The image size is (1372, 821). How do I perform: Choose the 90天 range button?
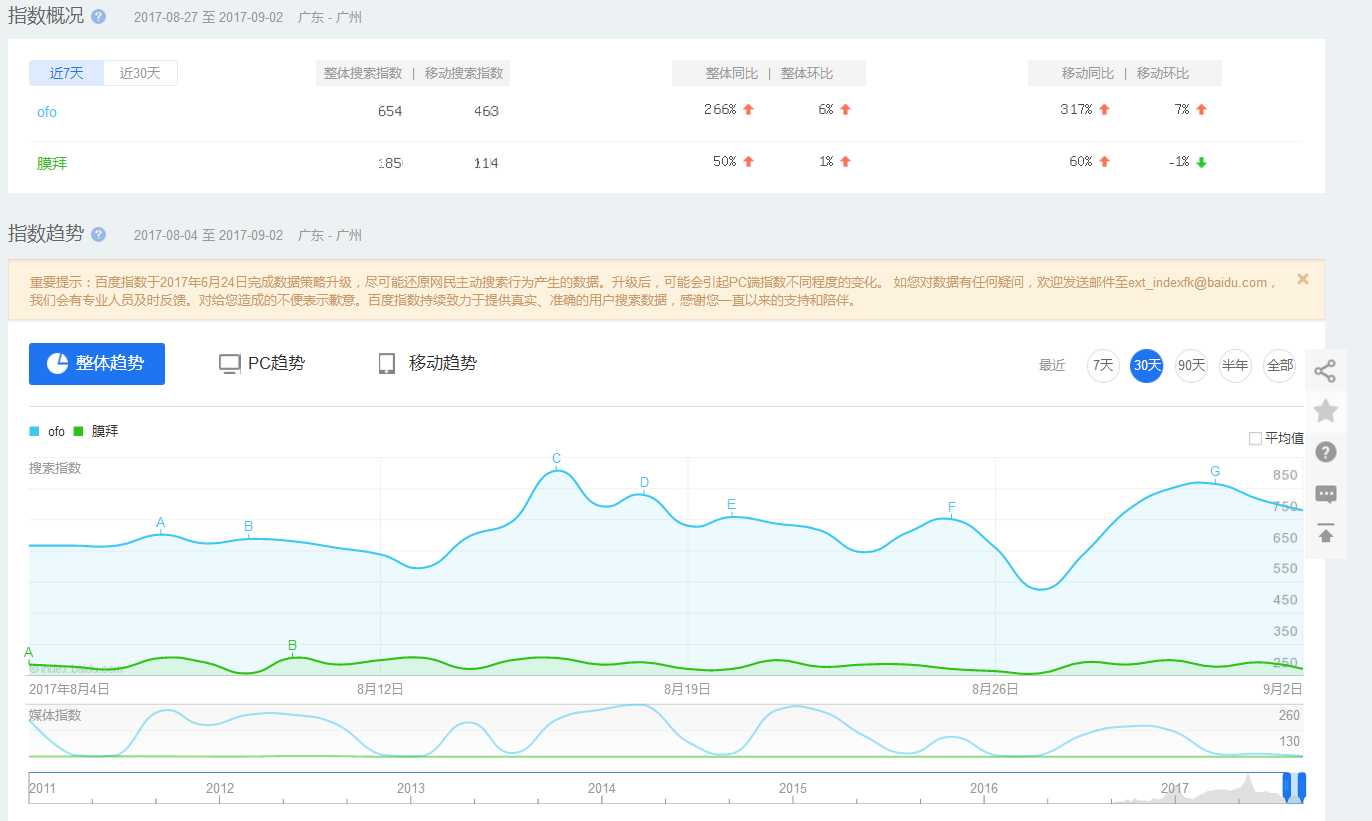coord(1191,366)
